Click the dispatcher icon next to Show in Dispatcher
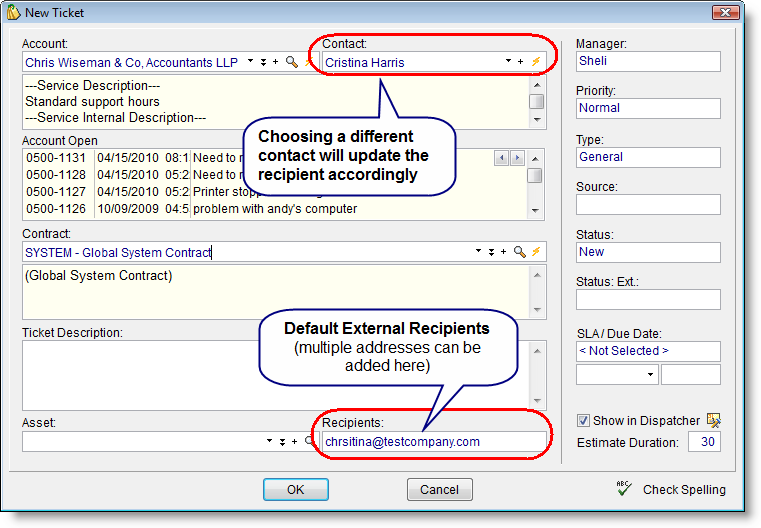 [x=713, y=421]
